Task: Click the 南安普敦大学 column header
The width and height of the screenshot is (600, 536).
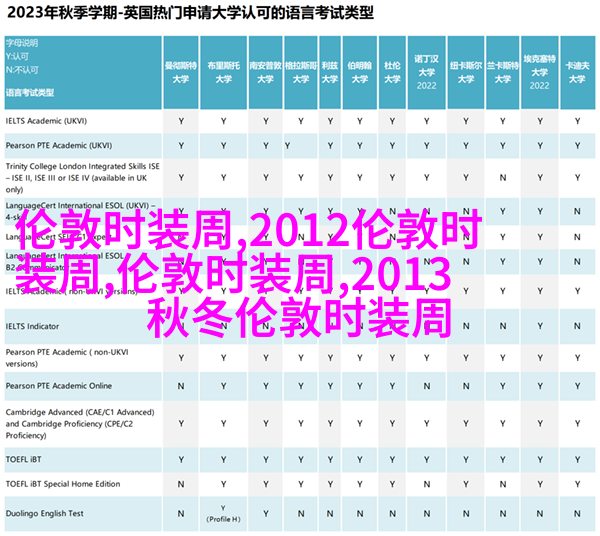Action: (266, 72)
